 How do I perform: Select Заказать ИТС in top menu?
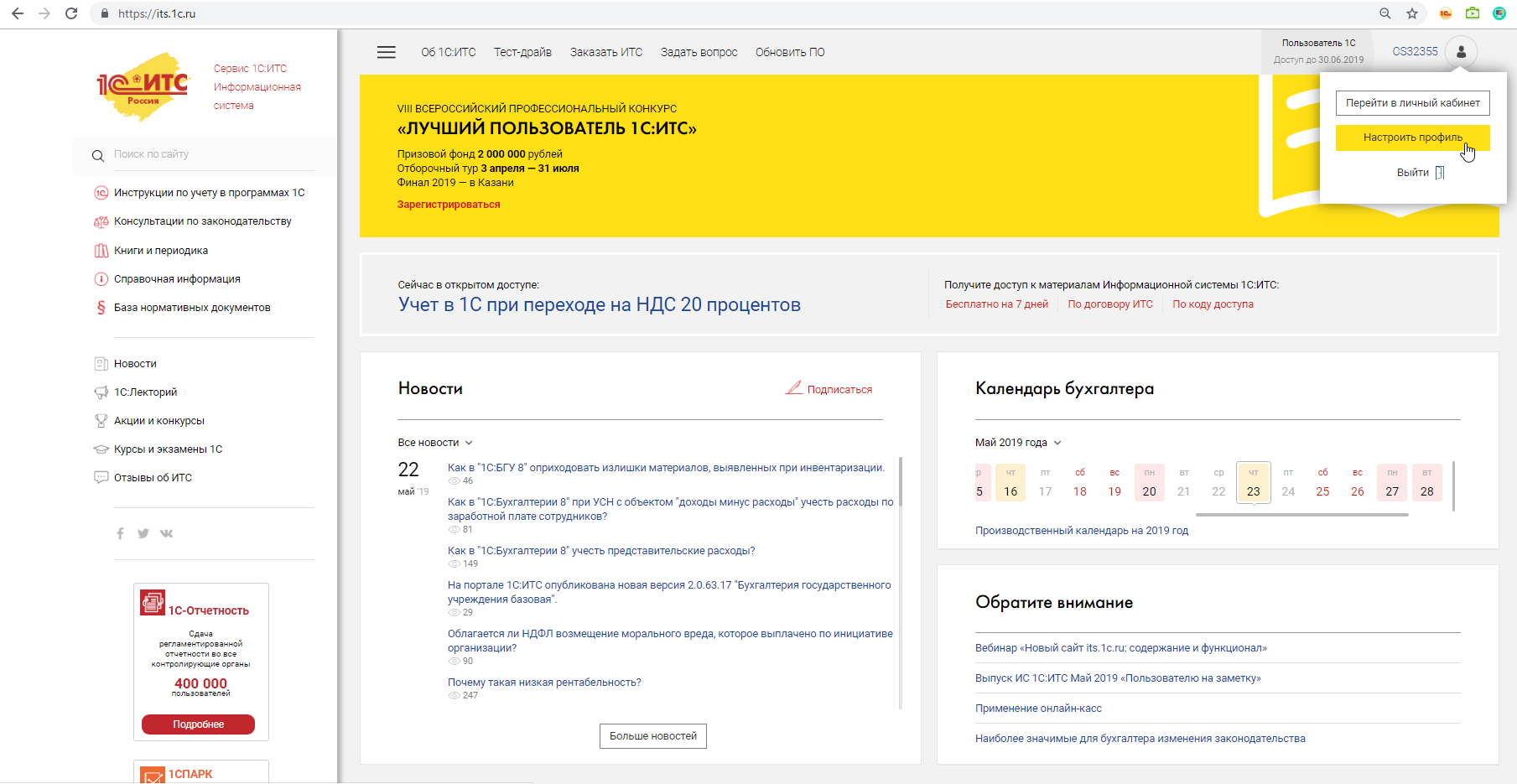[x=606, y=52]
